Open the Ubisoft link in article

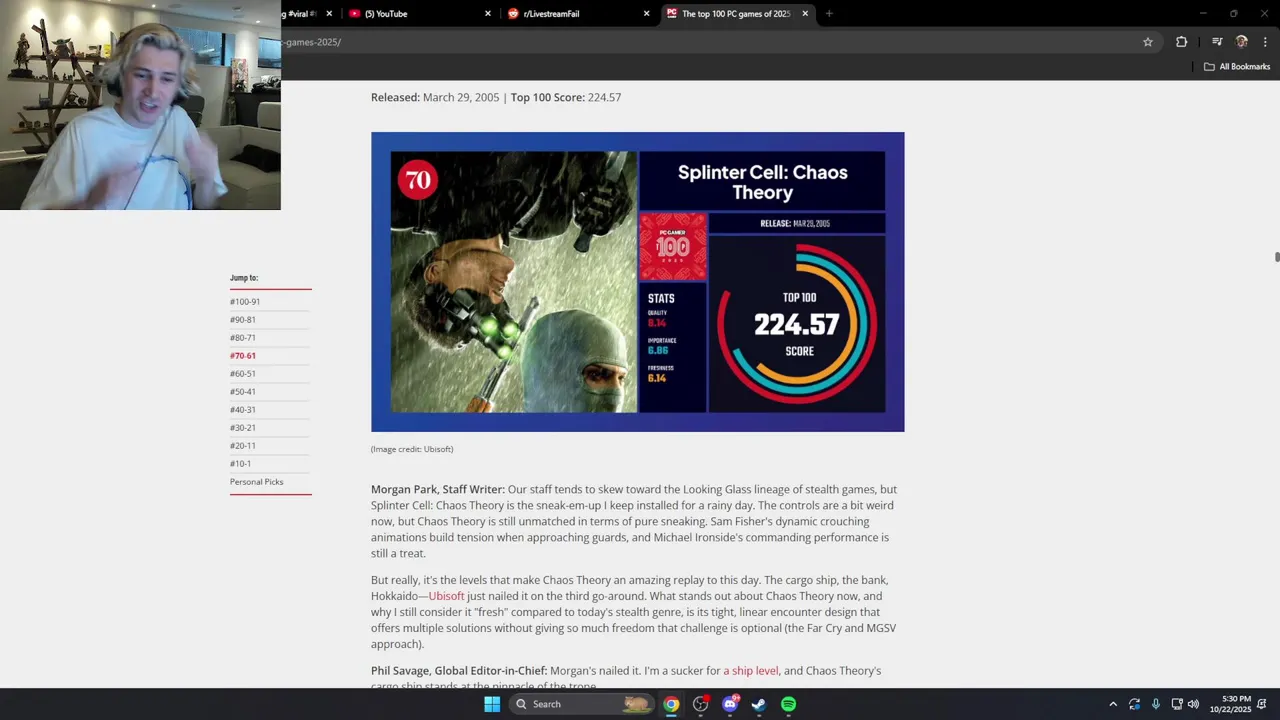point(446,596)
